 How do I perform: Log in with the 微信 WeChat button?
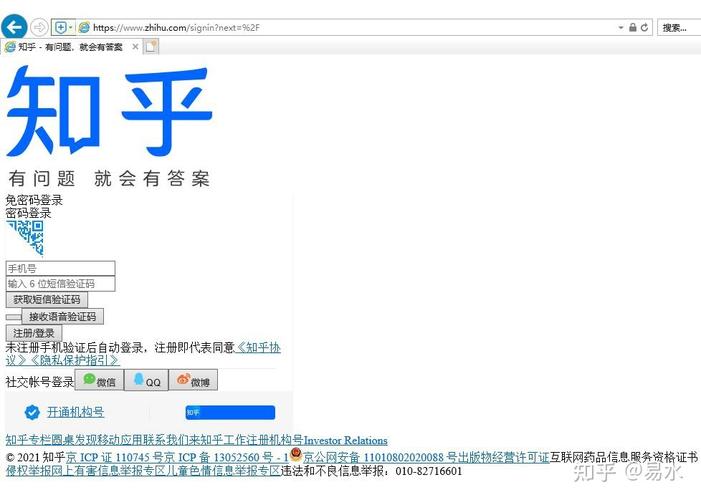click(x=99, y=380)
